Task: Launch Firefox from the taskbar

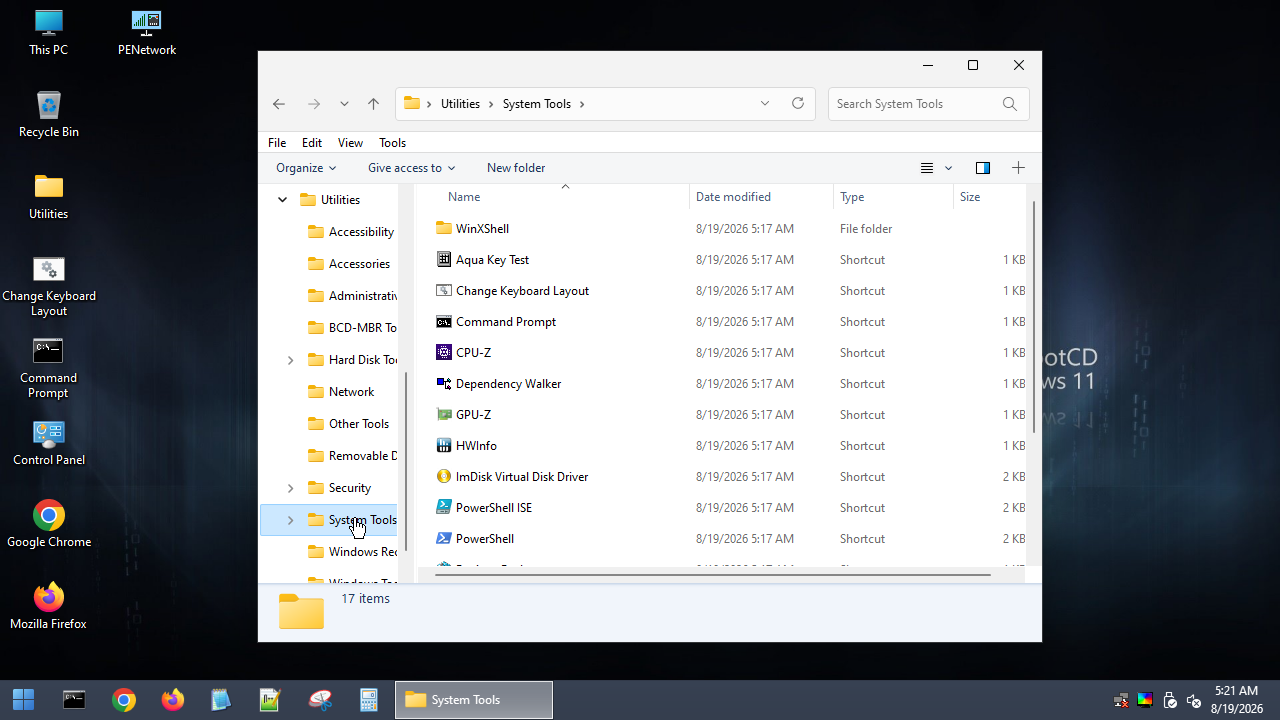Action: pyautogui.click(x=173, y=700)
